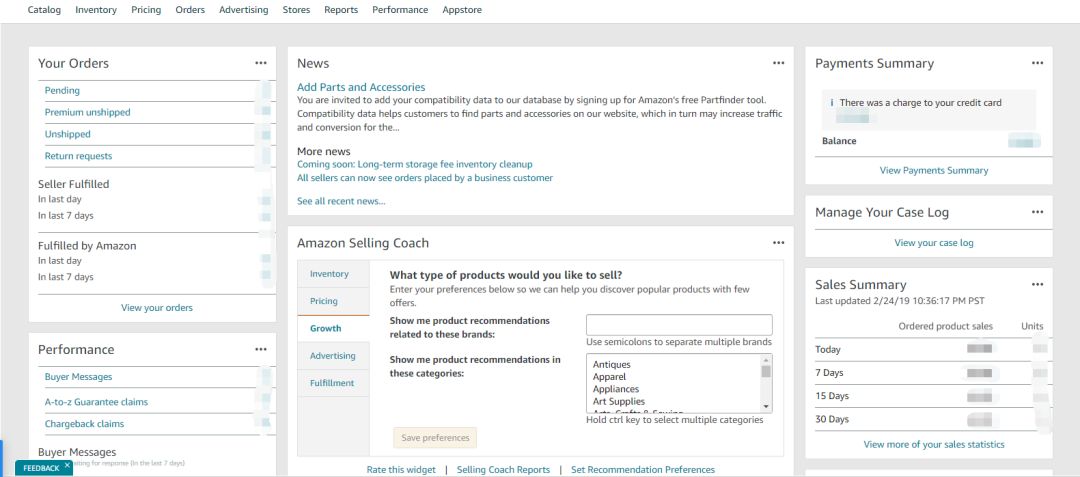Open the Your Orders widget options menu
Screen dimensions: 1080x477
[261, 63]
